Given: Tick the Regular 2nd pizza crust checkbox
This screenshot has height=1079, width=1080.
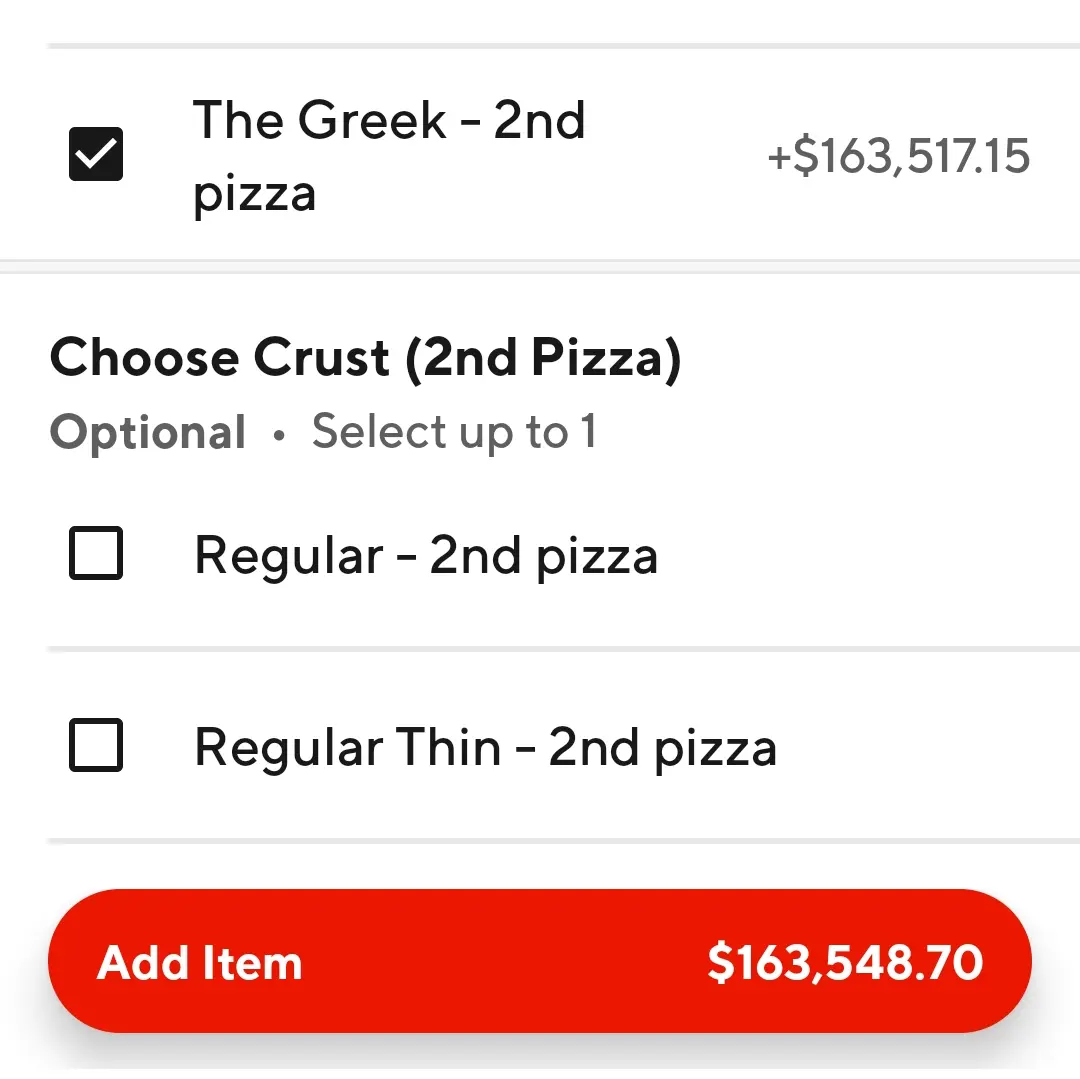Looking at the screenshot, I should [x=96, y=553].
